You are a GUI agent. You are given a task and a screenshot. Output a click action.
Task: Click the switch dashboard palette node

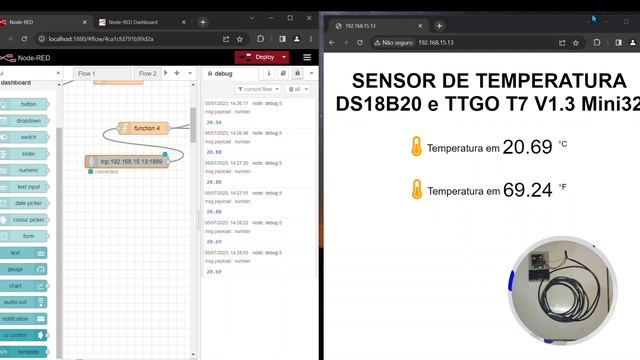[x=24, y=137]
